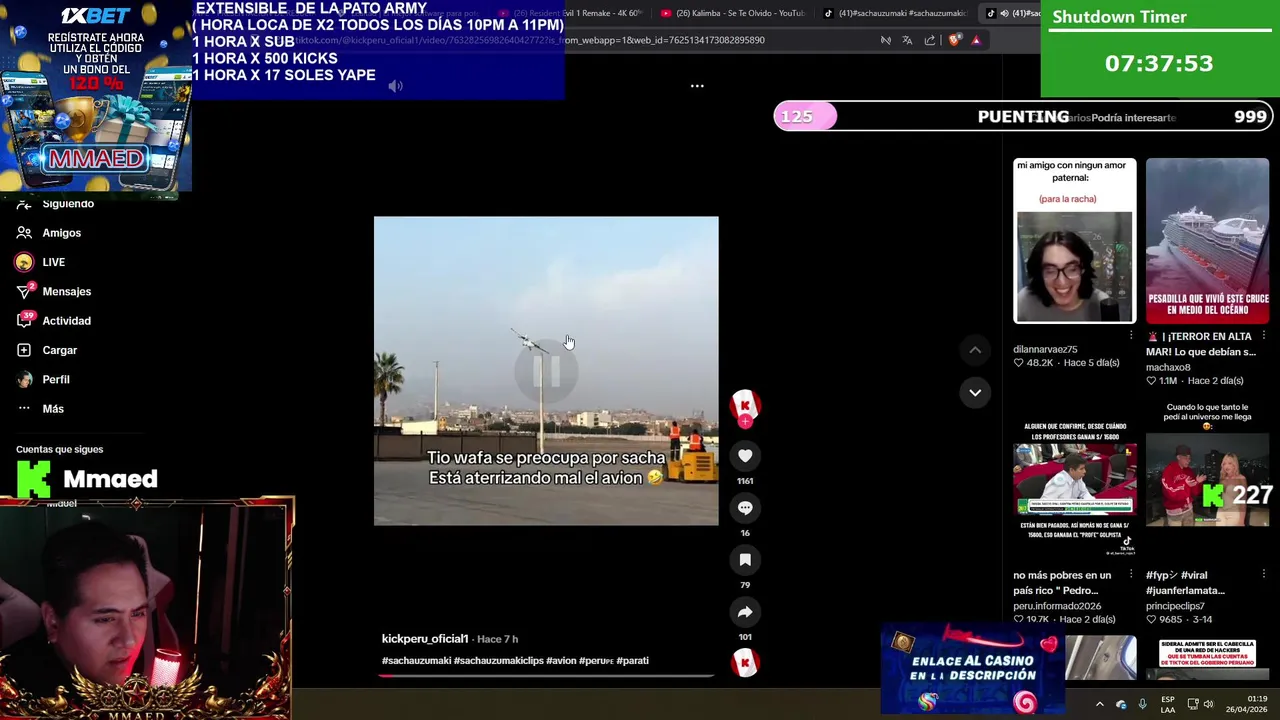1280x720 pixels.
Task: Go to the next video with the down arrow
Action: click(975, 392)
